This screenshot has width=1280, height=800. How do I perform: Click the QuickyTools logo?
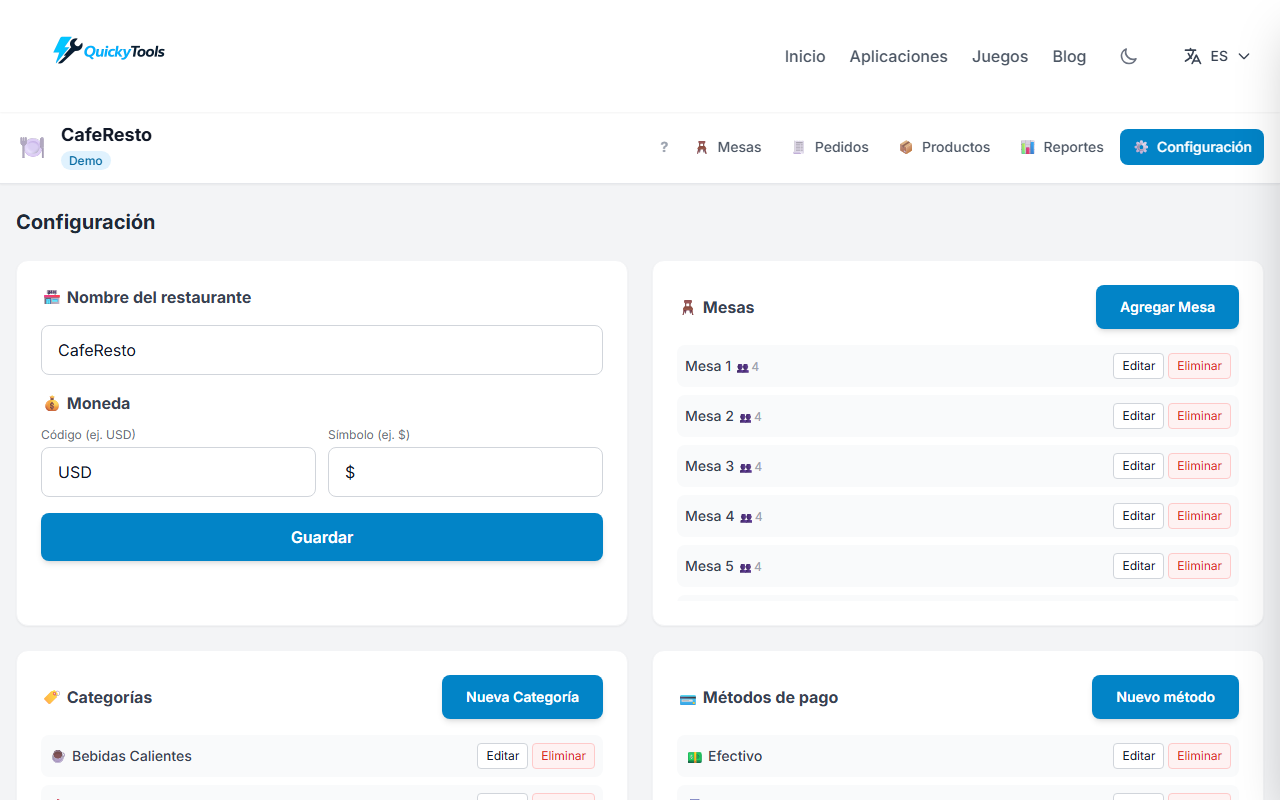tap(108, 50)
